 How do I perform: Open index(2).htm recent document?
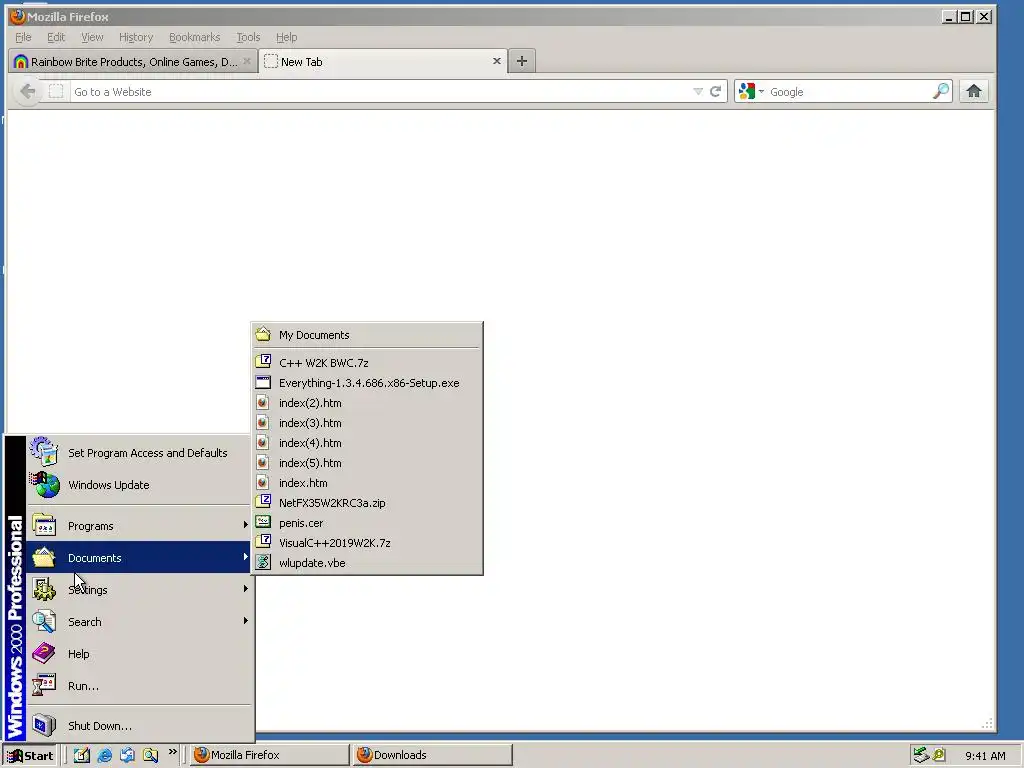tap(367, 403)
